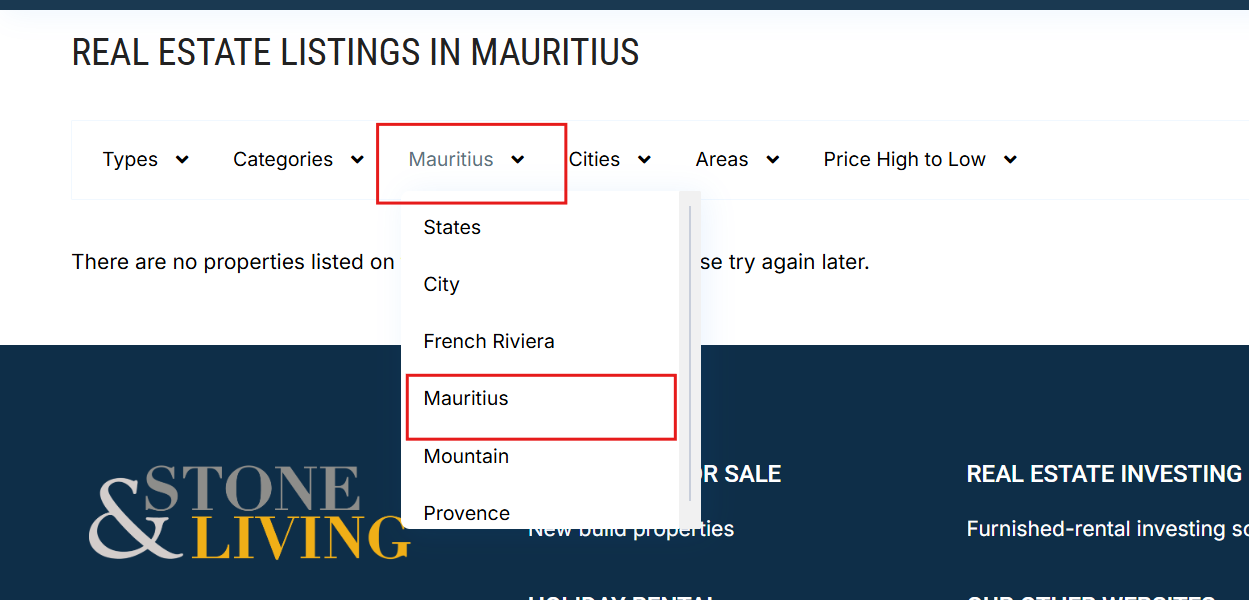1249x600 pixels.
Task: Click the chevron arrow beside Categories
Action: [357, 160]
